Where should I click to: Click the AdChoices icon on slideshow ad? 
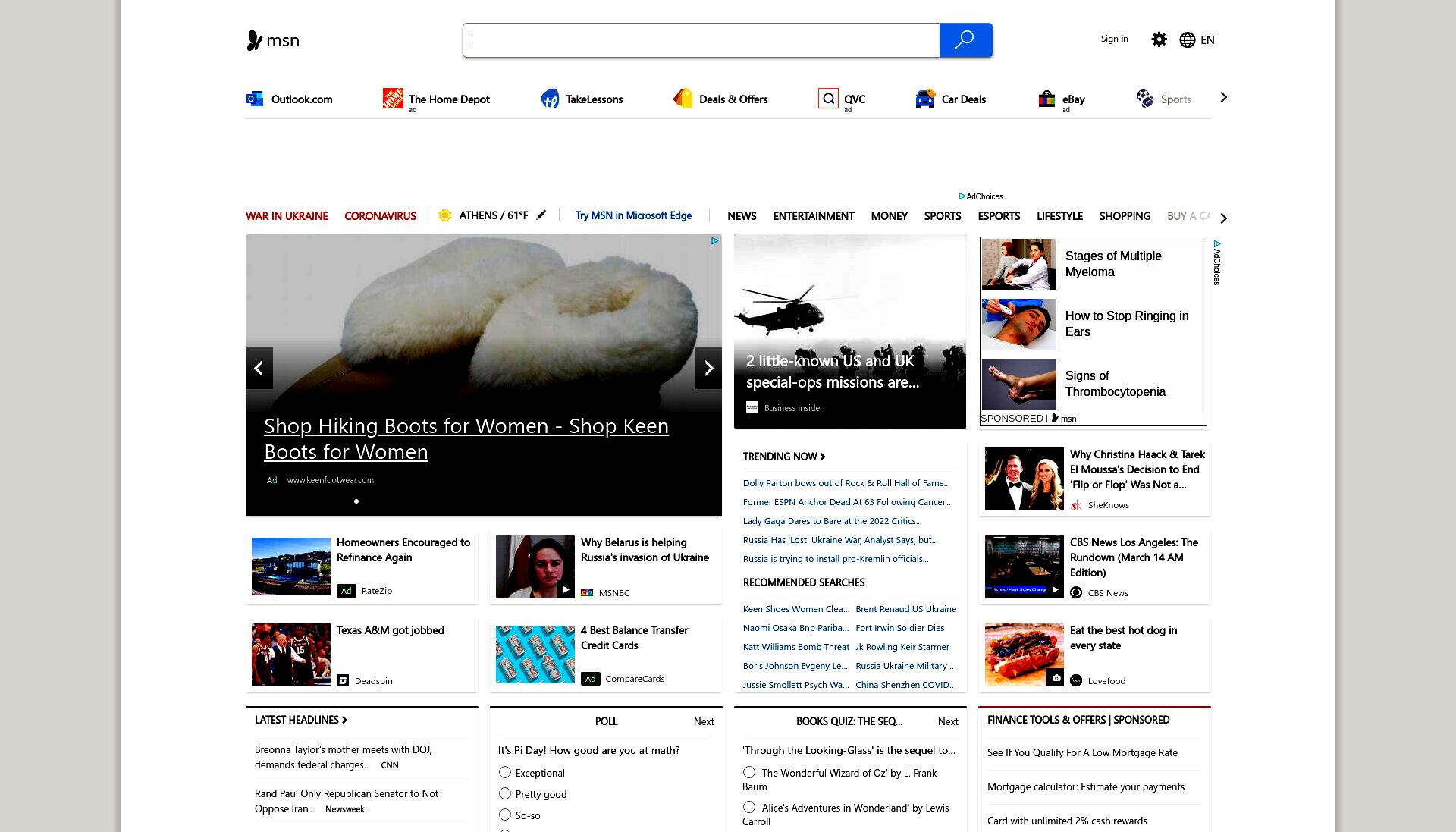pyautogui.click(x=714, y=241)
